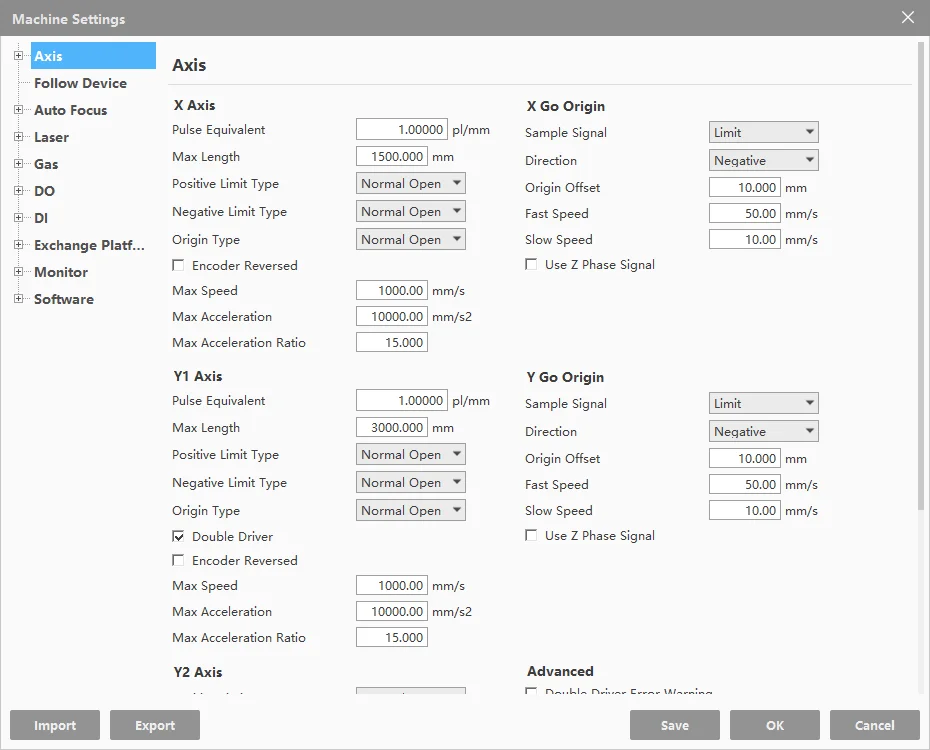Save the machine settings

(x=675, y=725)
